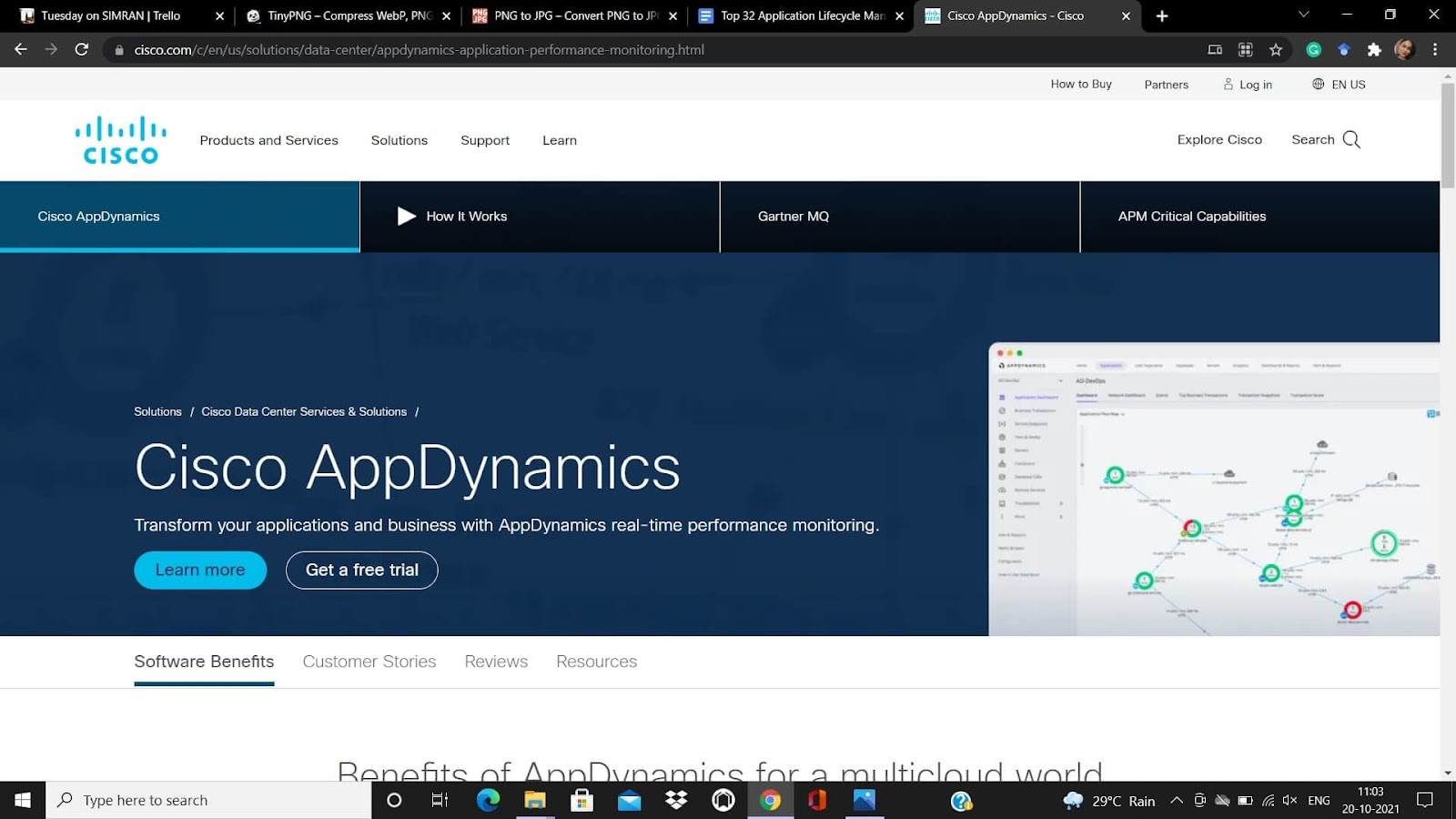Go back with browser back arrow

coord(21,49)
